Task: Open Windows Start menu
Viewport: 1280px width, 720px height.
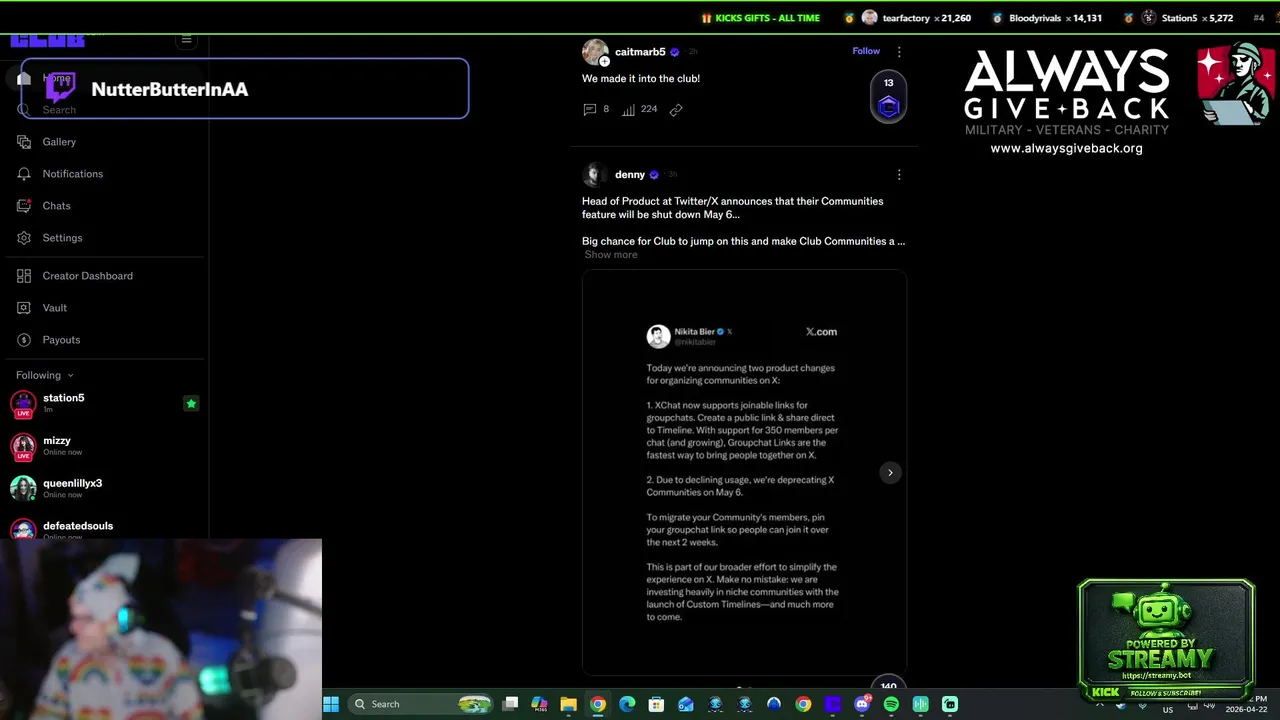Action: click(331, 704)
